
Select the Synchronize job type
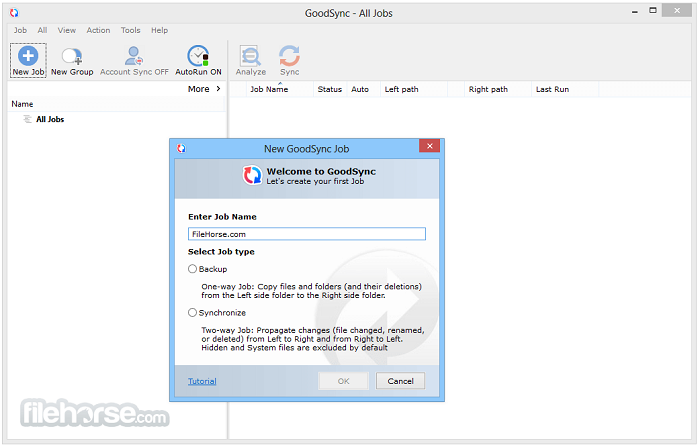pyautogui.click(x=192, y=313)
